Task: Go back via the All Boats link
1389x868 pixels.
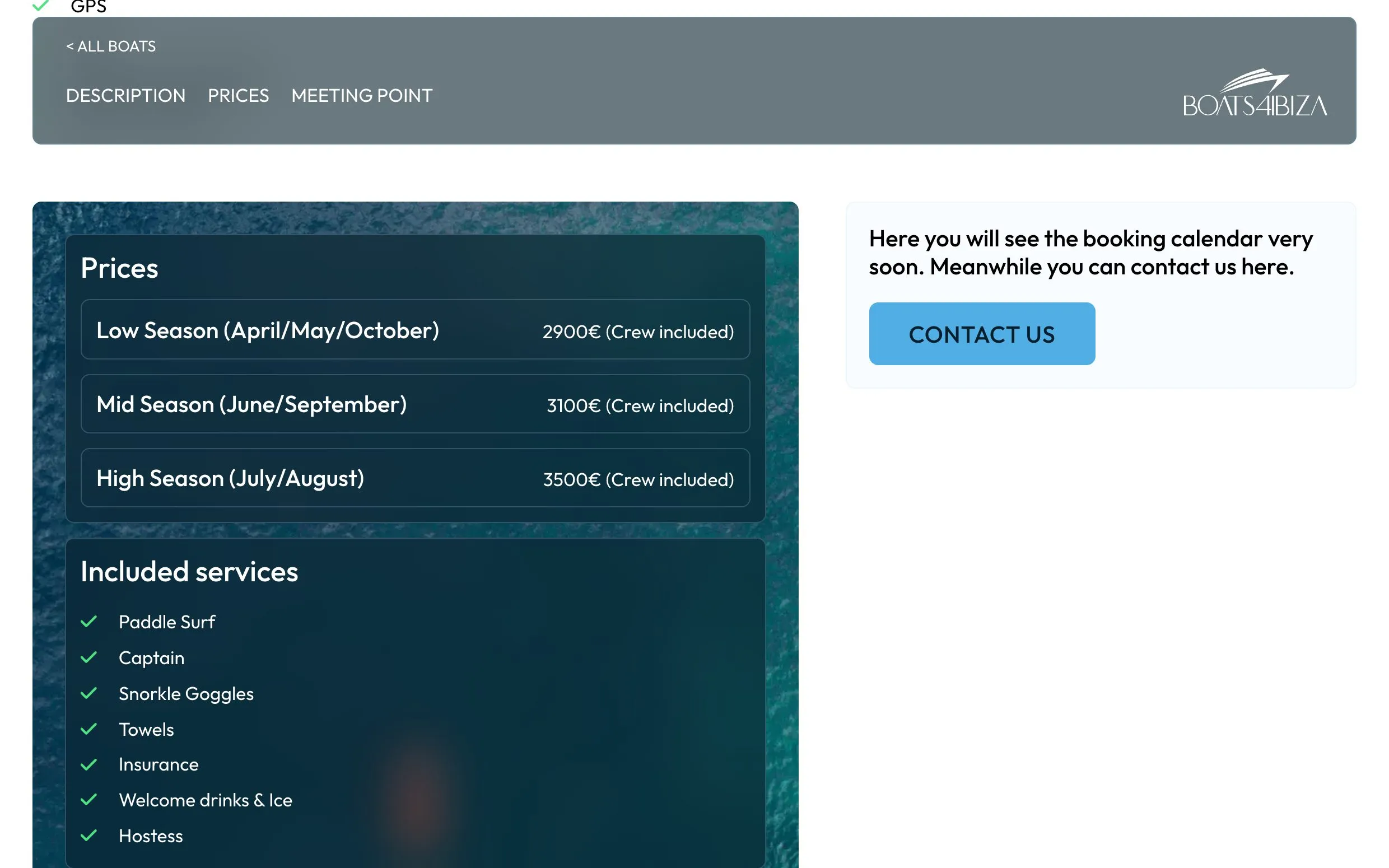Action: tap(111, 46)
